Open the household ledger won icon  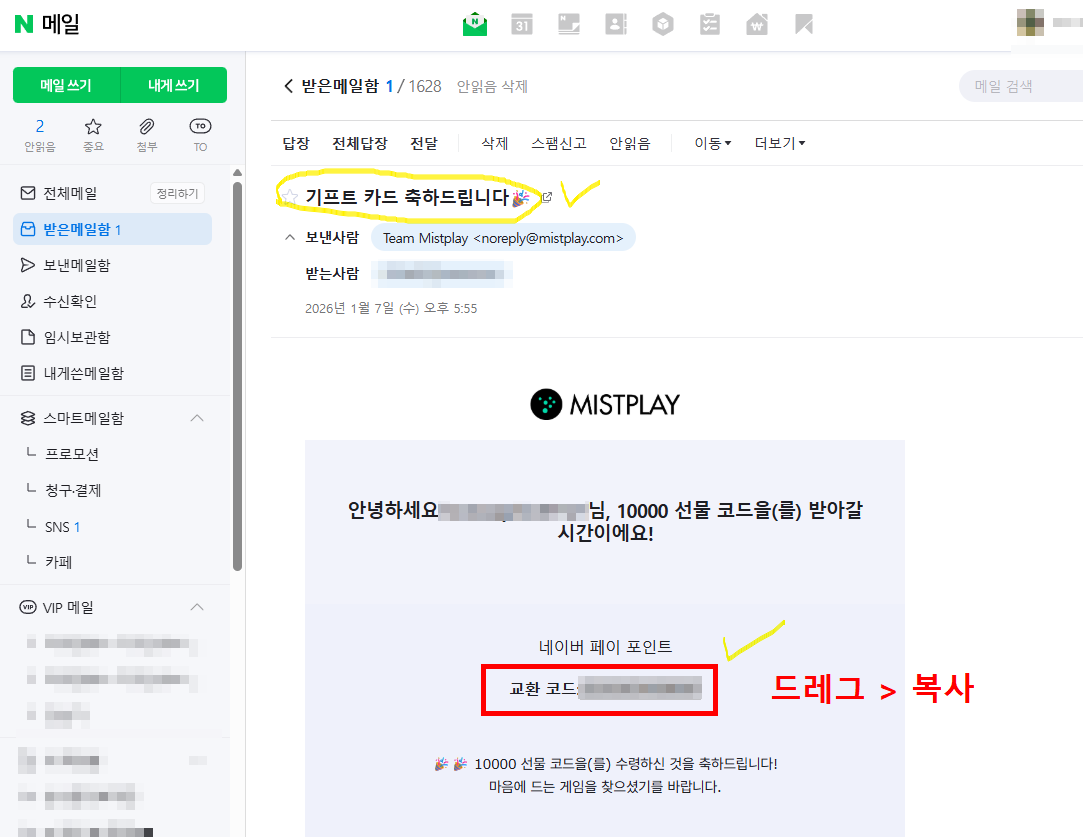[x=757, y=24]
